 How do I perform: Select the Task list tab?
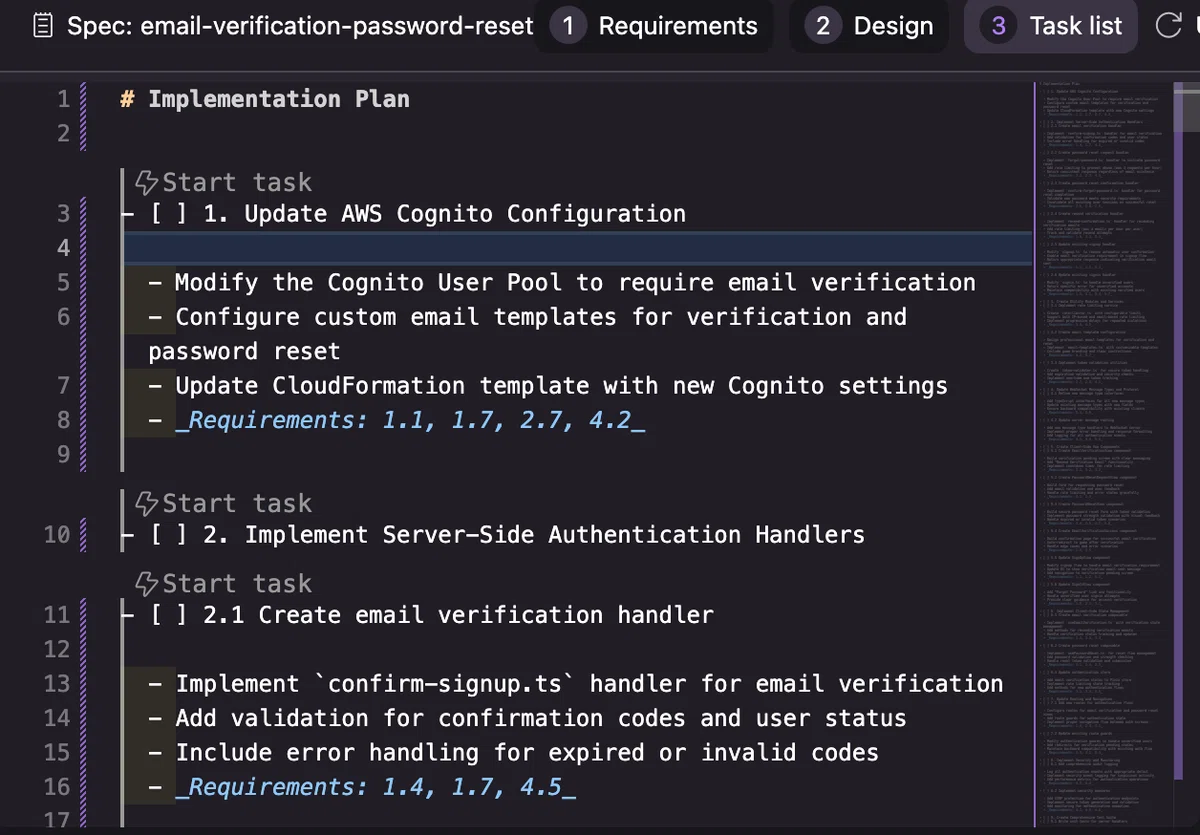[1051, 26]
